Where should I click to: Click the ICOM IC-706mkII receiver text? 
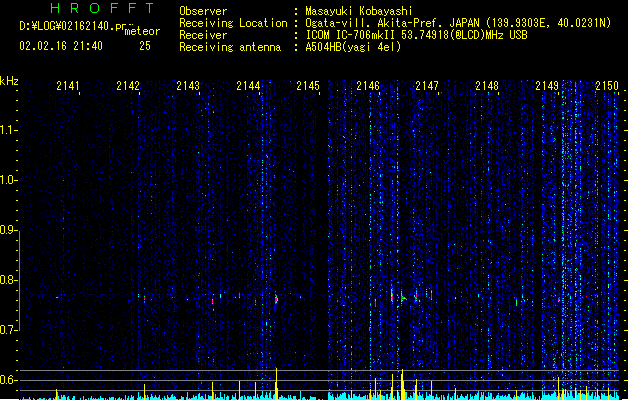tap(416, 35)
